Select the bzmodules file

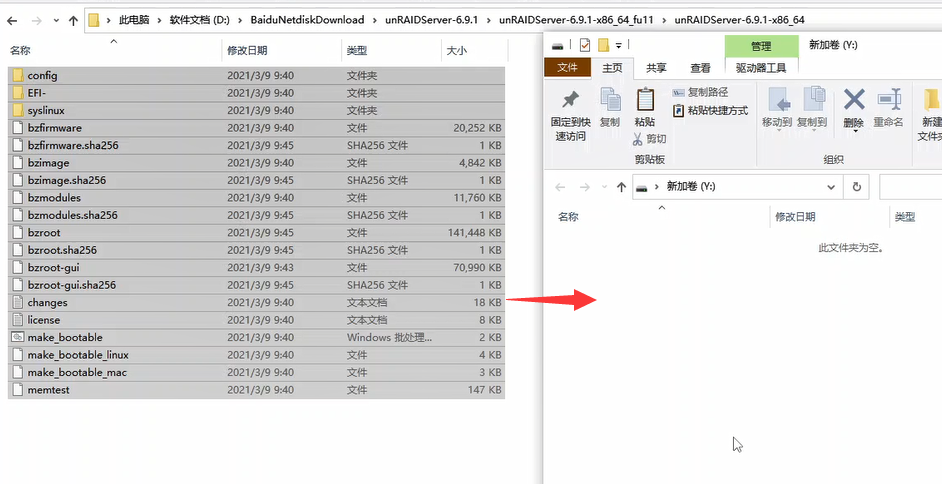257,198
